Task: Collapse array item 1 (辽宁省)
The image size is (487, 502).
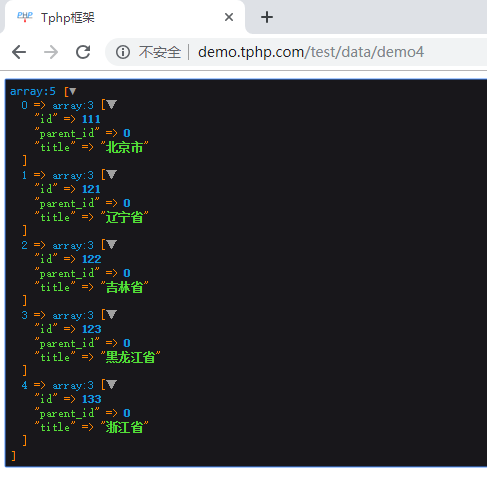Action: pyautogui.click(x=111, y=175)
